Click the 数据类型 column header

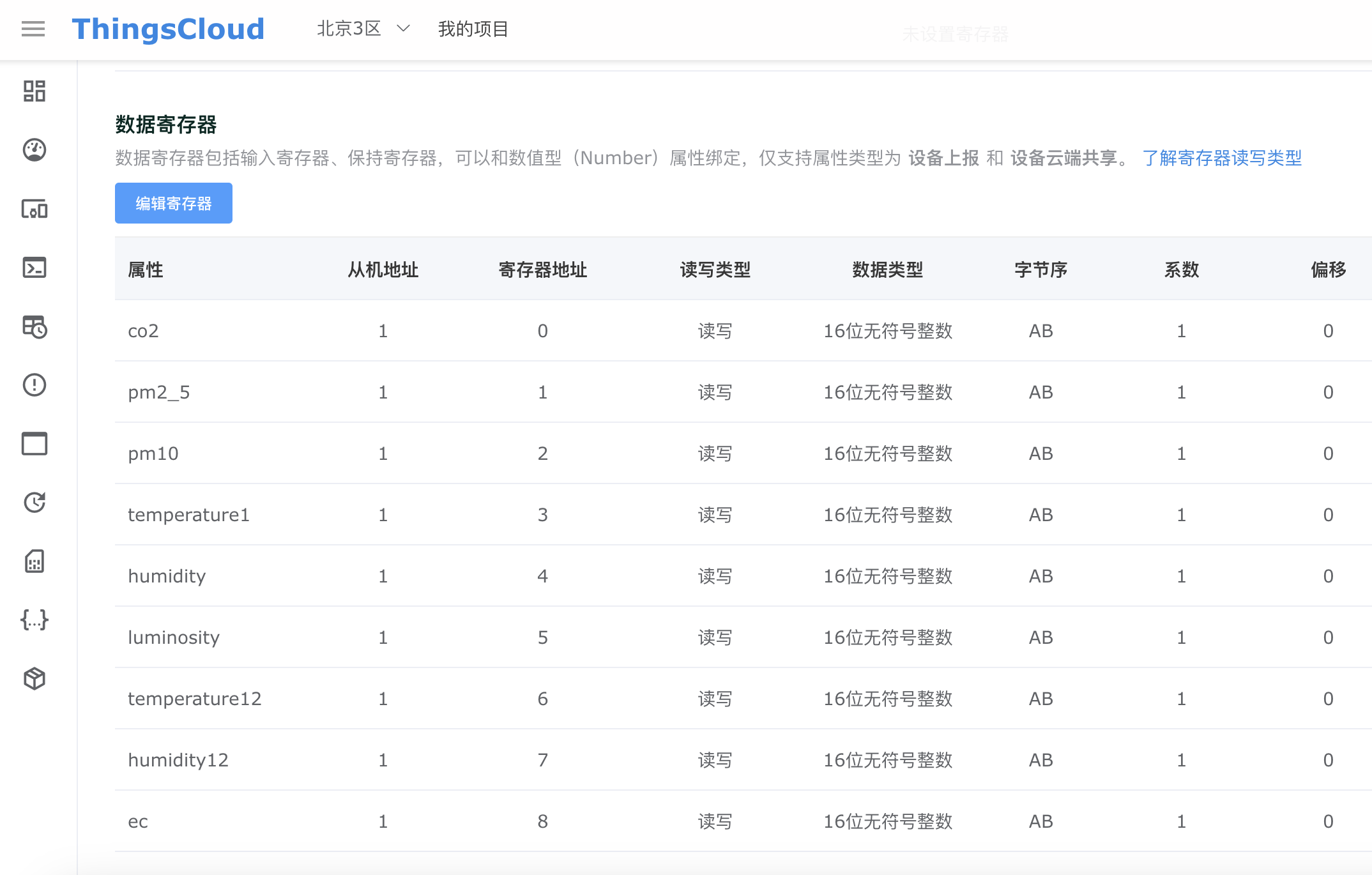coord(887,270)
